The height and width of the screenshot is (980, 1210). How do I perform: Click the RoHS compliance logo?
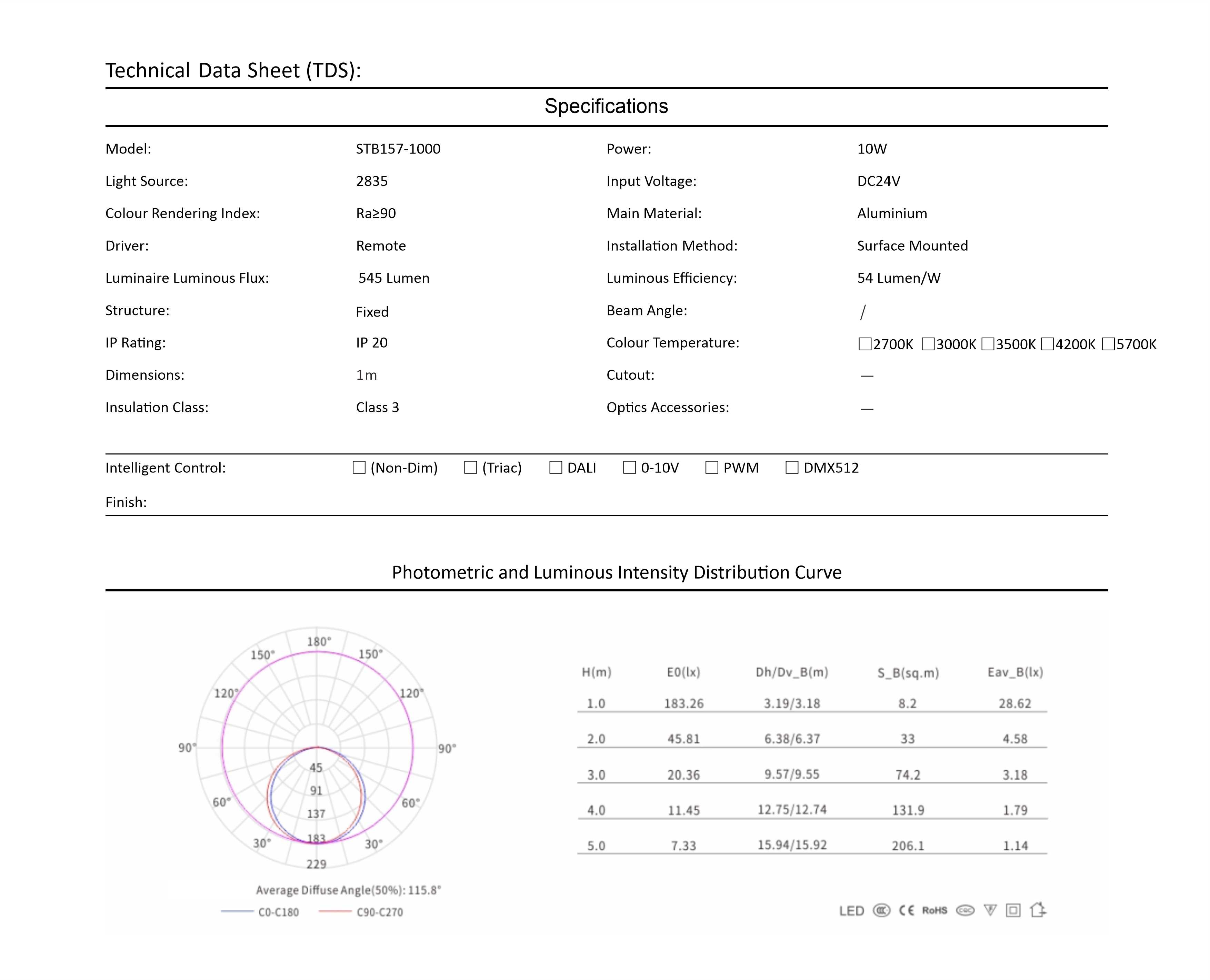coord(934,911)
